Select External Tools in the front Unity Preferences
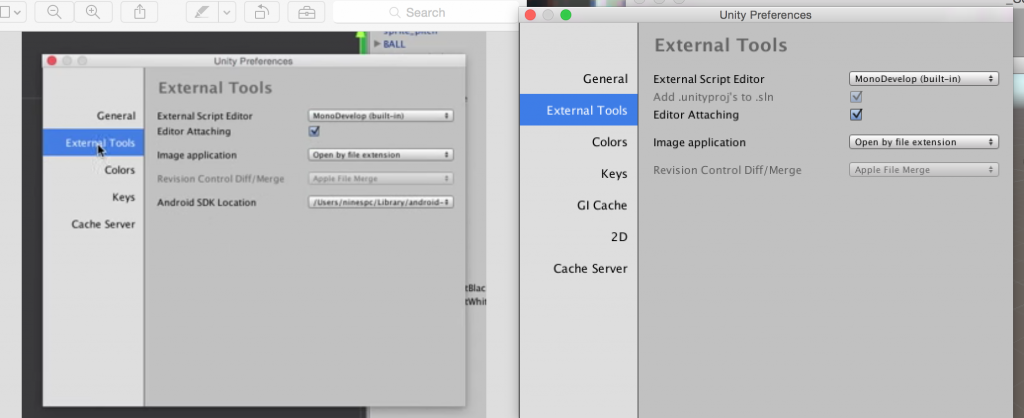 [579, 110]
